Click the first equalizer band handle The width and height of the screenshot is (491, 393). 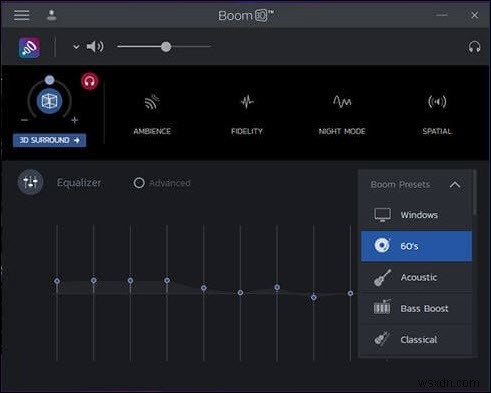57,281
